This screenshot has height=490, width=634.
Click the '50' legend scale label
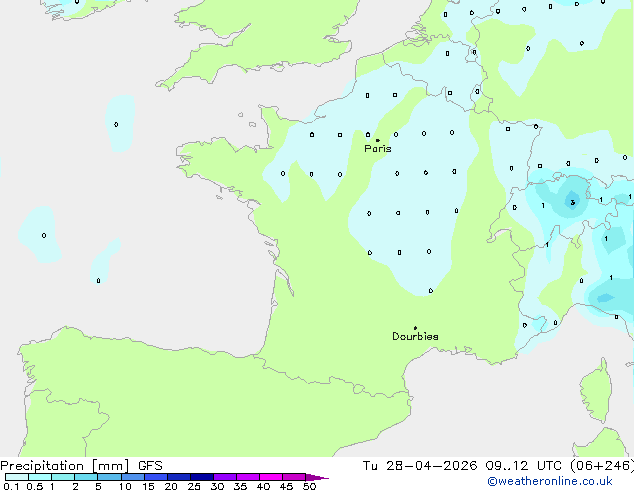click(x=310, y=486)
